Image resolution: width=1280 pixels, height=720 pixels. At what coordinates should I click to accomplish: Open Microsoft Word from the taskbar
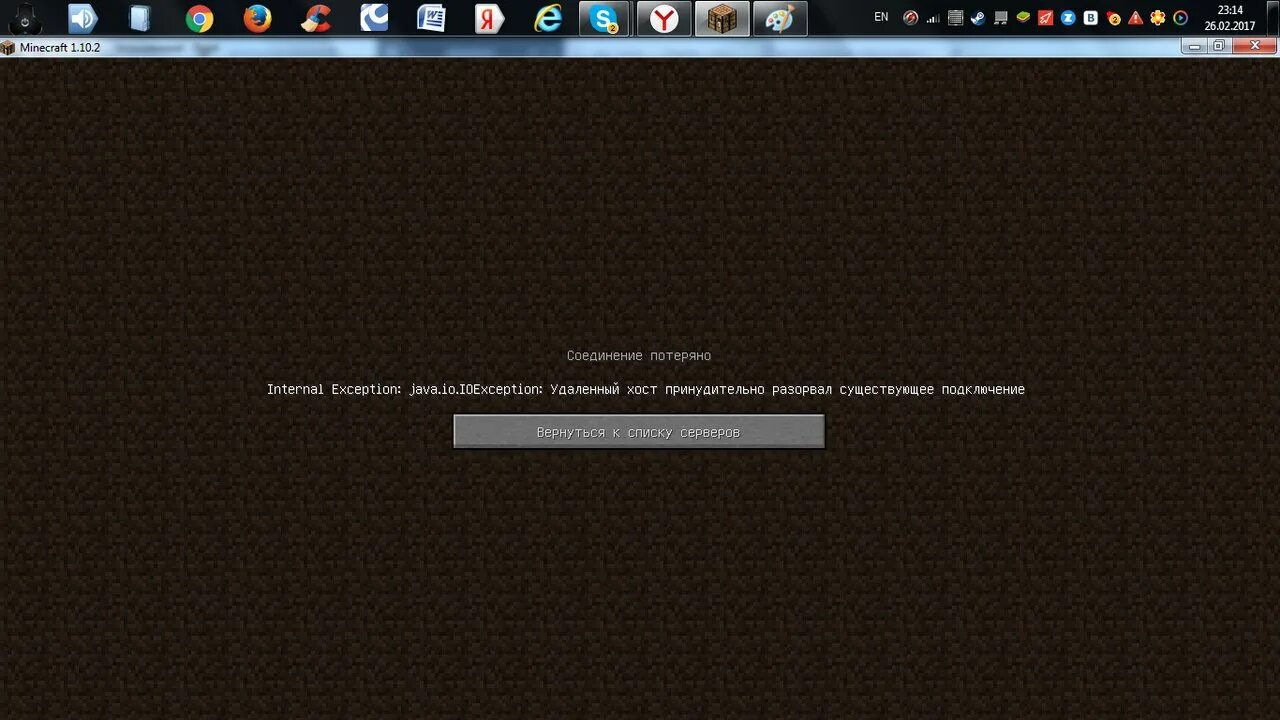(x=431, y=18)
